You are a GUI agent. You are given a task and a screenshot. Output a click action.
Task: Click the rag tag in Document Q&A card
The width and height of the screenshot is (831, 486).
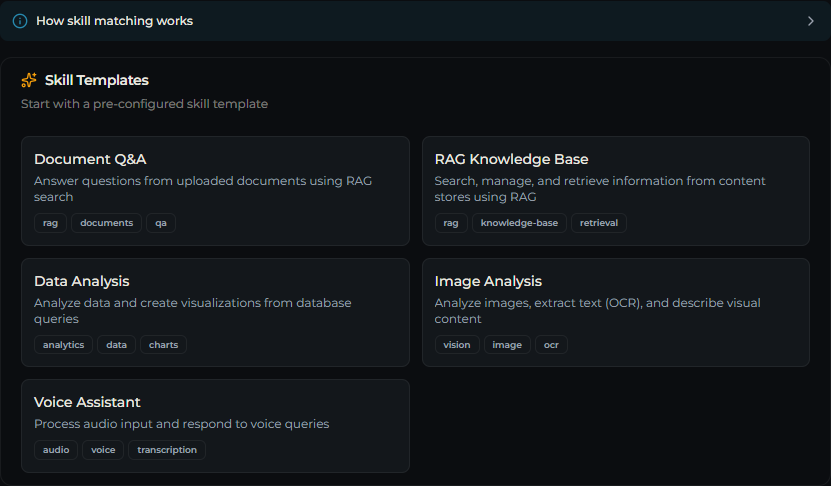(x=50, y=223)
